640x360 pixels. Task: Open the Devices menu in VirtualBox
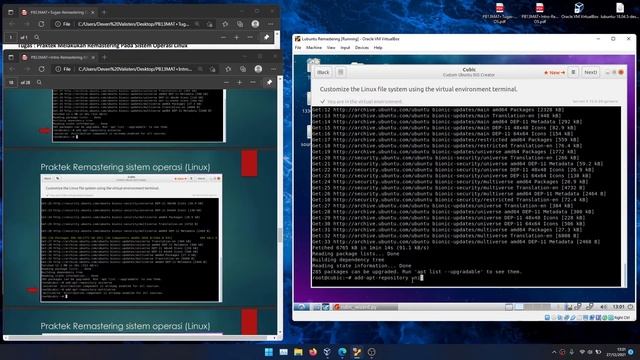pyautogui.click(x=362, y=48)
